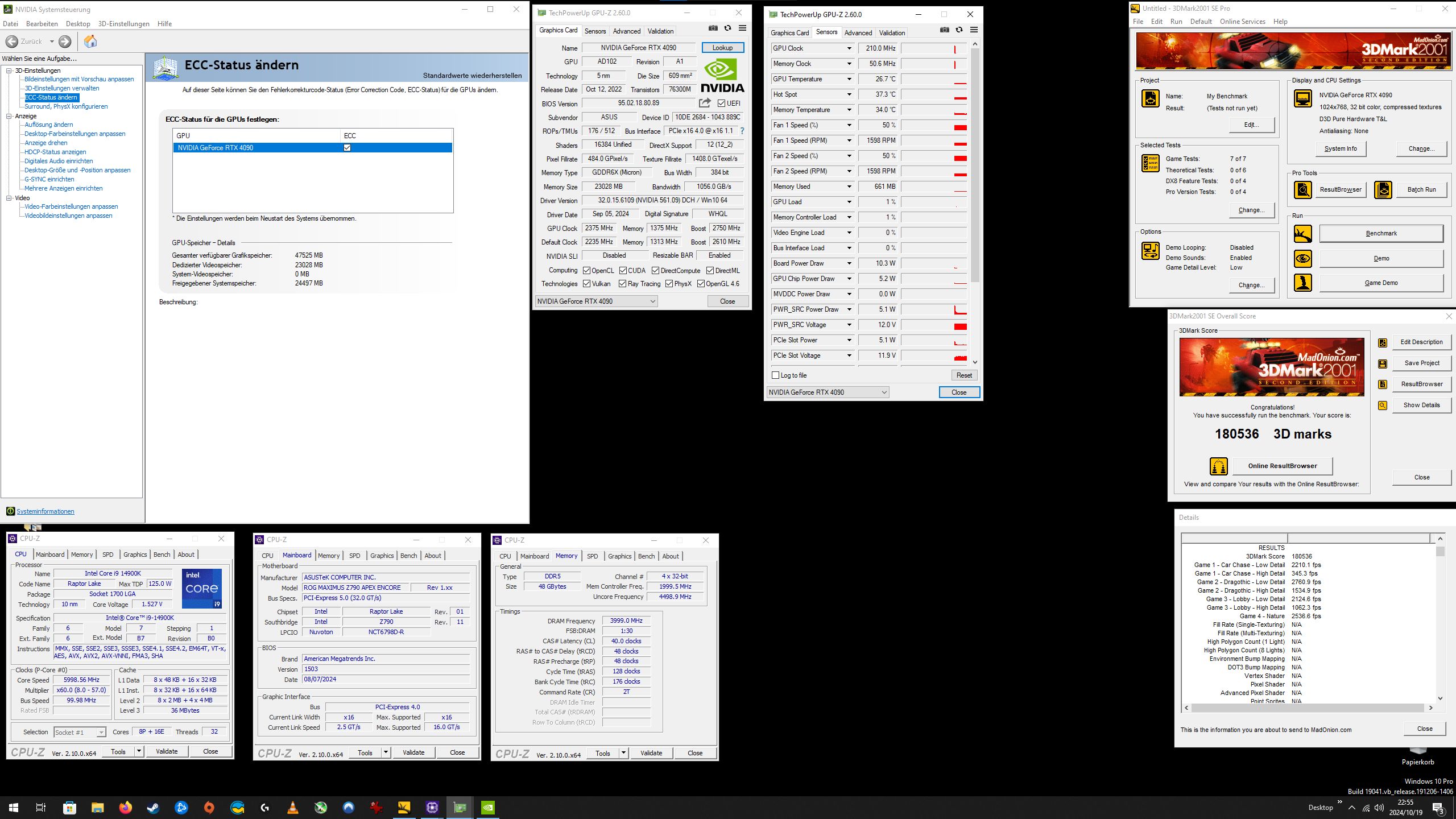The image size is (1456, 819).
Task: Click the Bus Interface question mark icon
Action: [x=742, y=131]
